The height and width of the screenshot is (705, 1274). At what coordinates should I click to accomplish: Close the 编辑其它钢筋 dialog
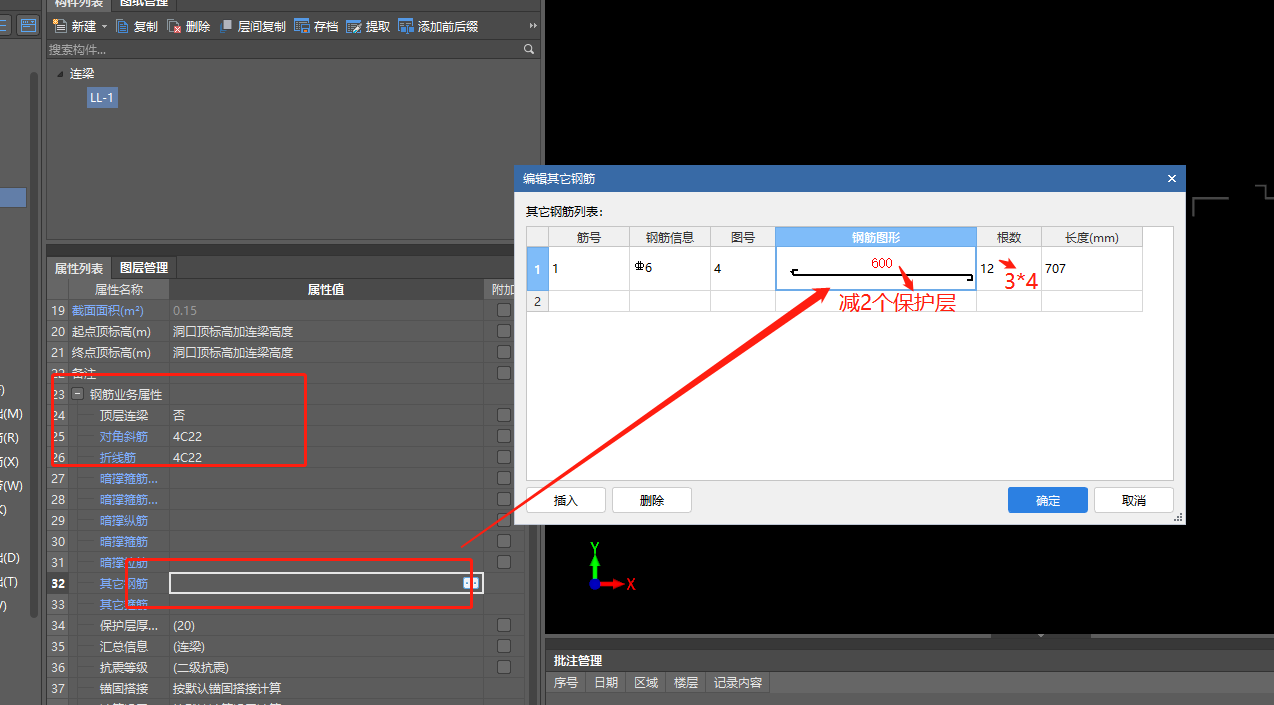(1172, 179)
